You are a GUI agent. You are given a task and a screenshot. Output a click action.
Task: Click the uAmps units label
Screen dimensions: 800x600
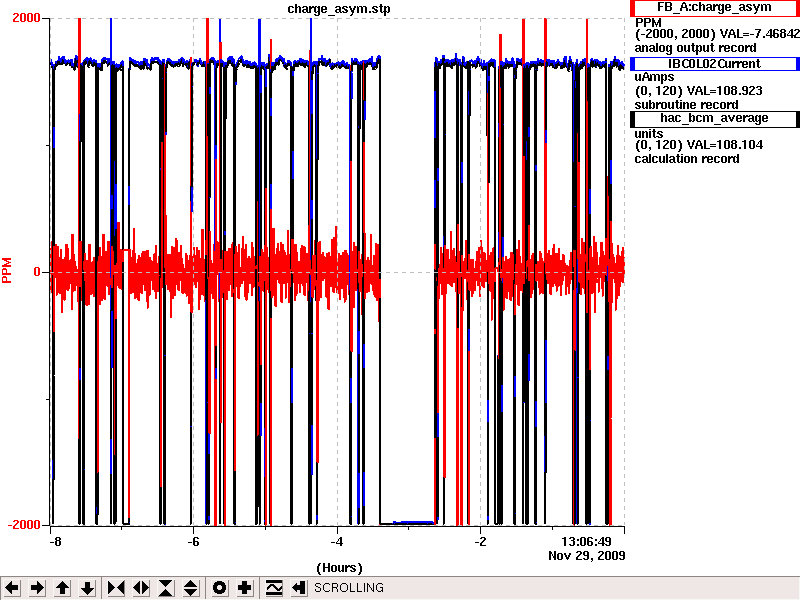tap(654, 77)
